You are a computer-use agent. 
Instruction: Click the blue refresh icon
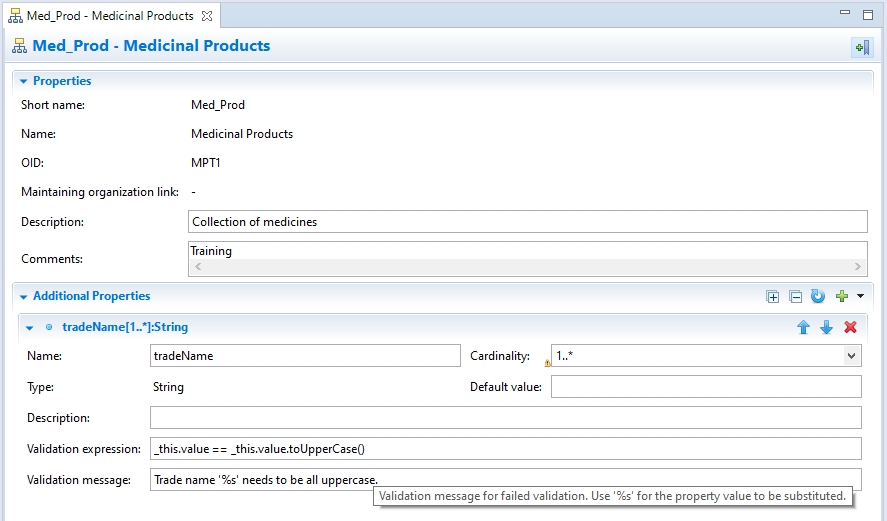(x=818, y=297)
